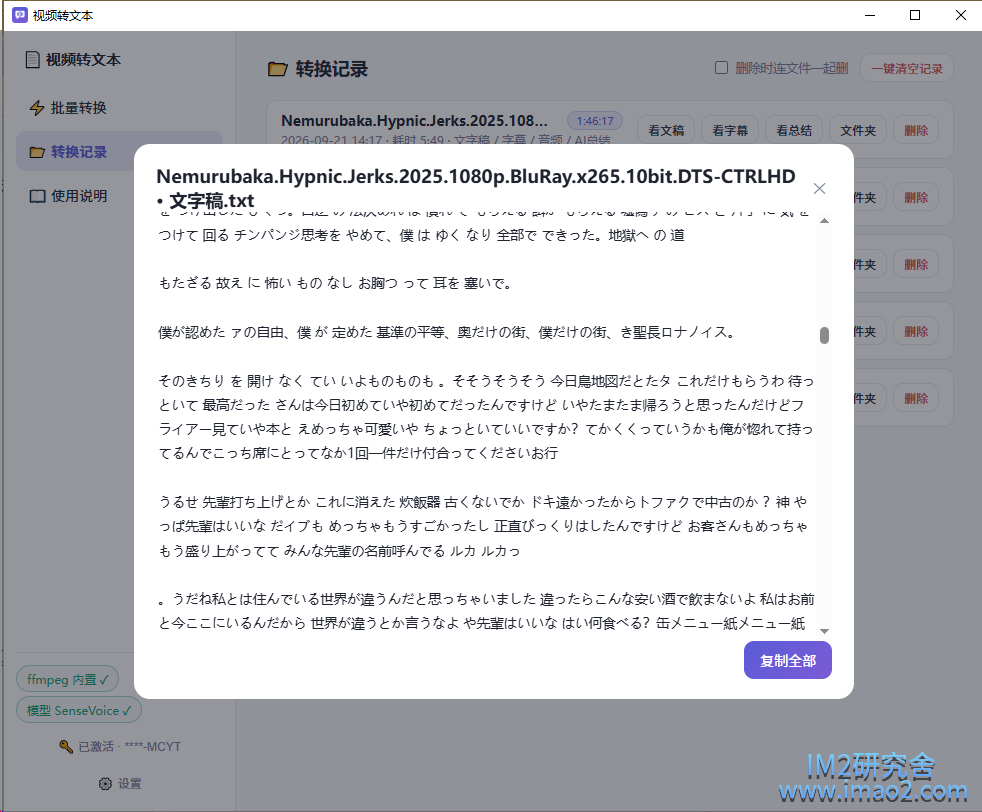
Task: Click the key icon beside 已激活
Action: click(66, 746)
